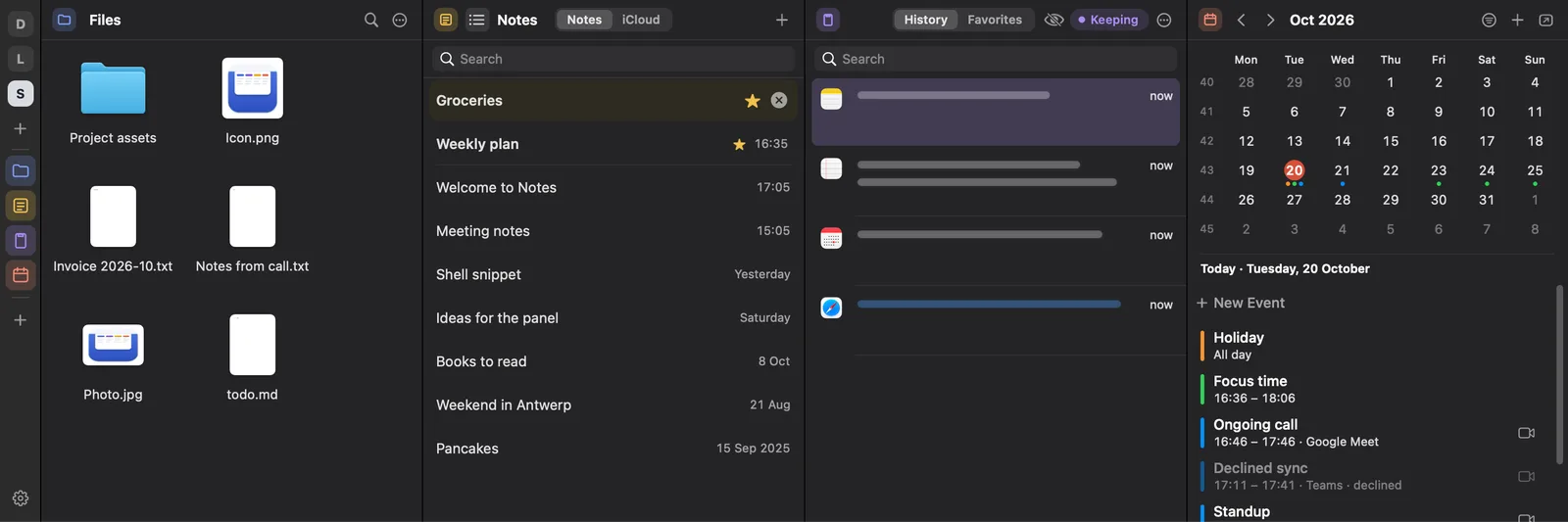Image resolution: width=1568 pixels, height=522 pixels.
Task: Select Notes from call.txt file
Action: point(252,230)
